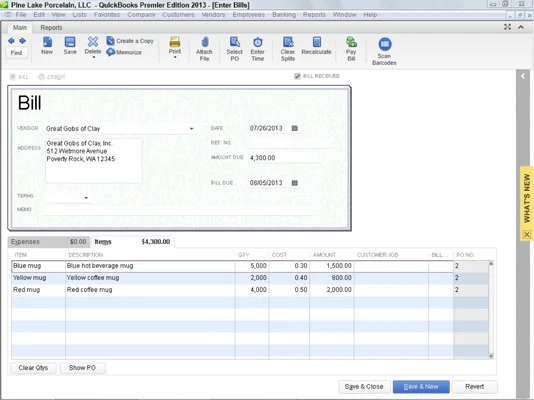Select the Yellow mug item cell
The image size is (534, 400).
point(38,278)
